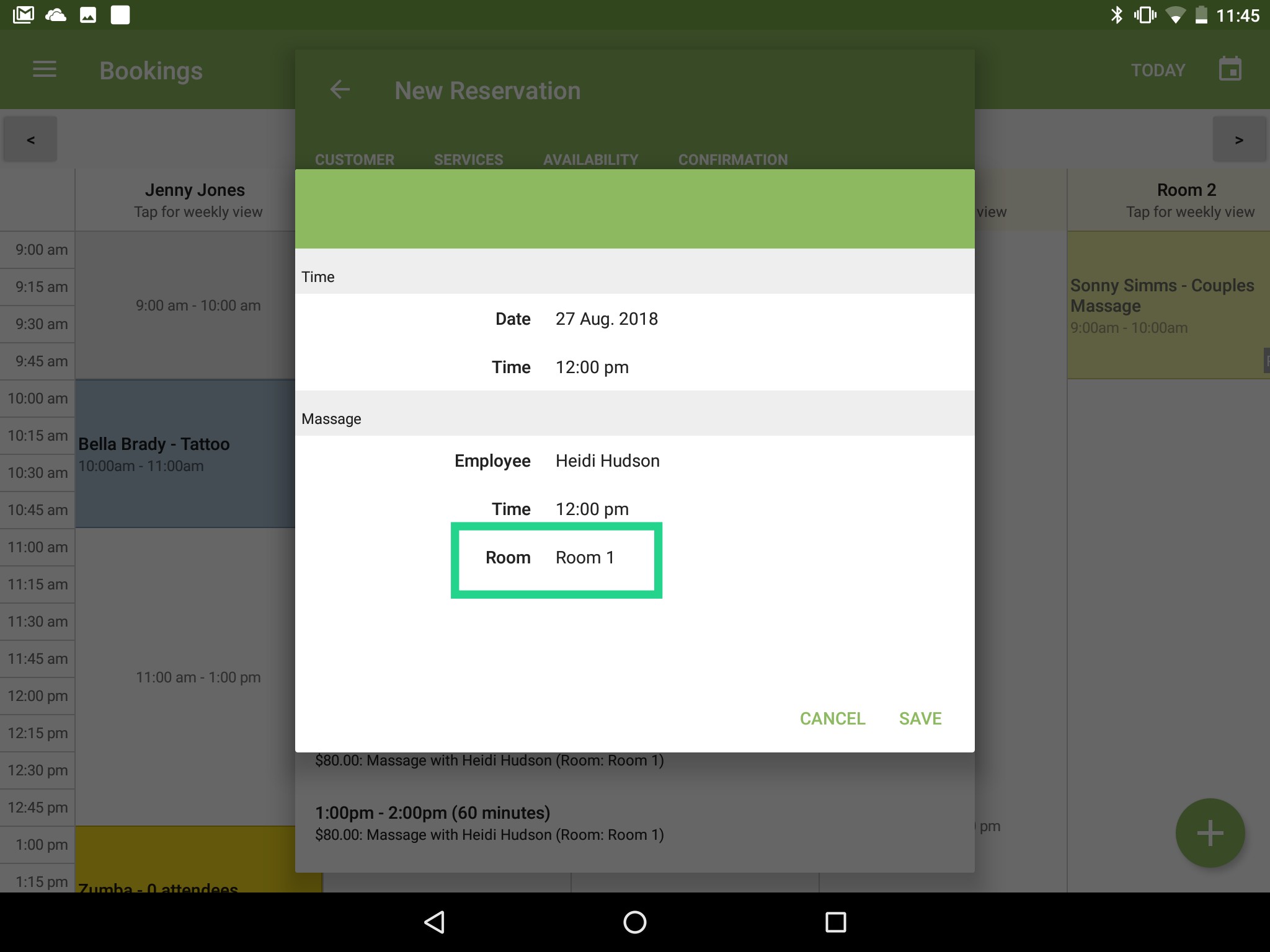The image size is (1270, 952).
Task: Tap the back arrow on New Reservation
Action: click(340, 90)
